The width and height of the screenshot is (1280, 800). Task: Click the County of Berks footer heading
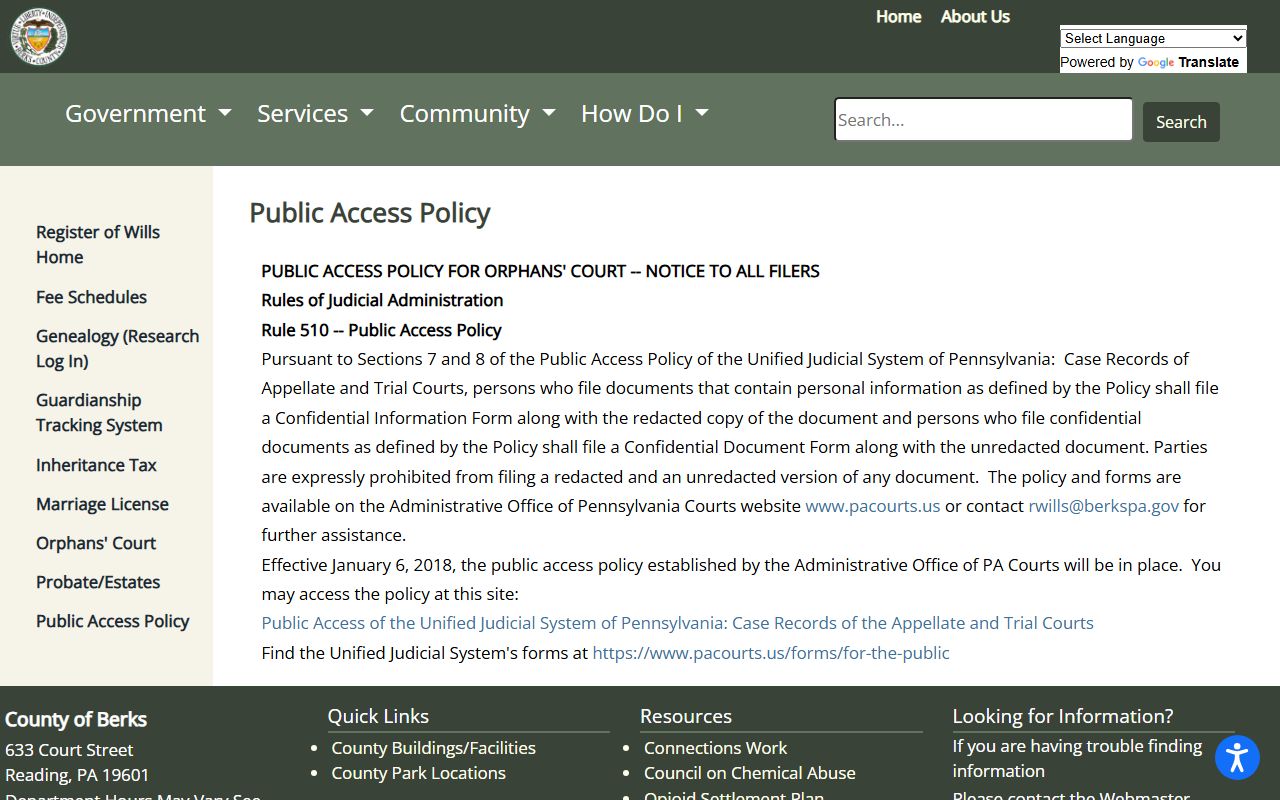76,719
